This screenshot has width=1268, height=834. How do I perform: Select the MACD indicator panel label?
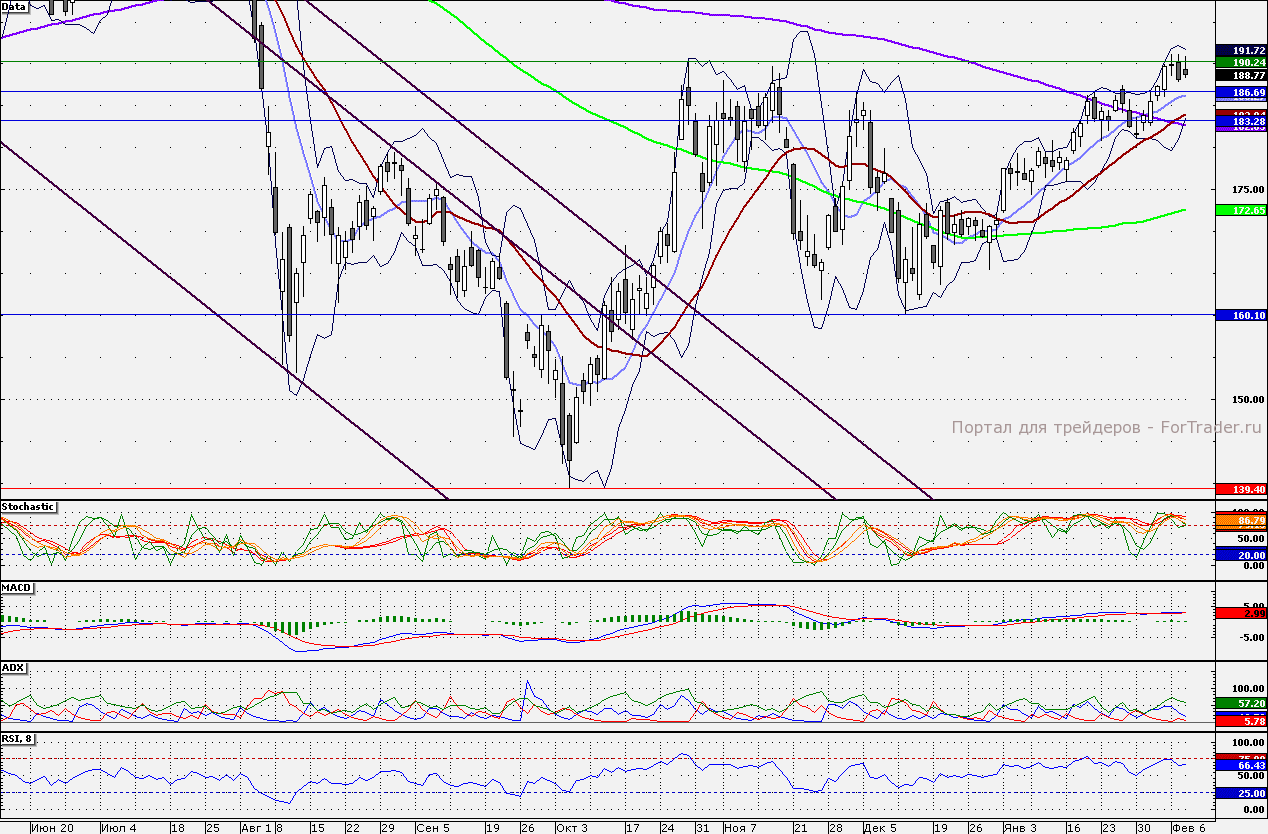pos(17,587)
